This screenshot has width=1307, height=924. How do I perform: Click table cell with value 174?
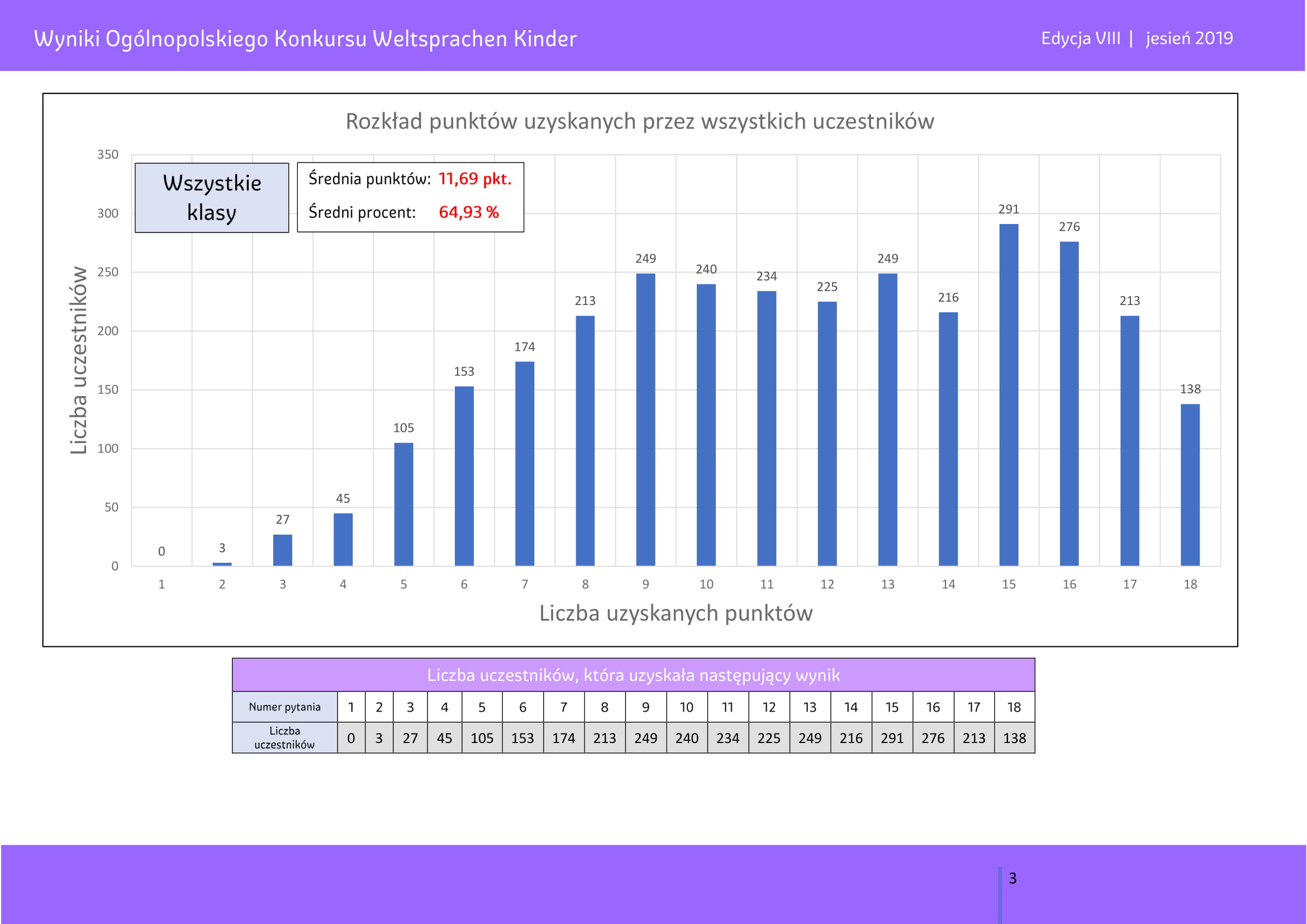564,738
